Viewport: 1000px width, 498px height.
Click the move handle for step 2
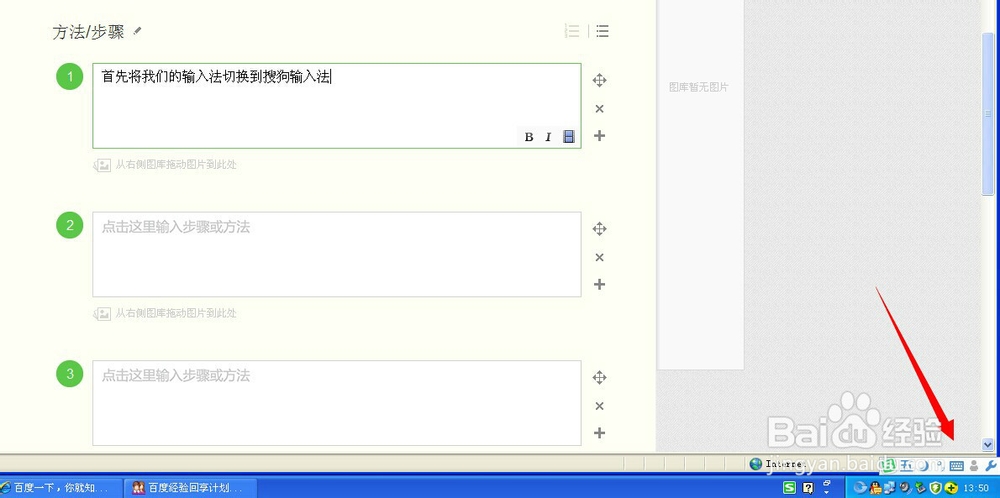(x=599, y=229)
